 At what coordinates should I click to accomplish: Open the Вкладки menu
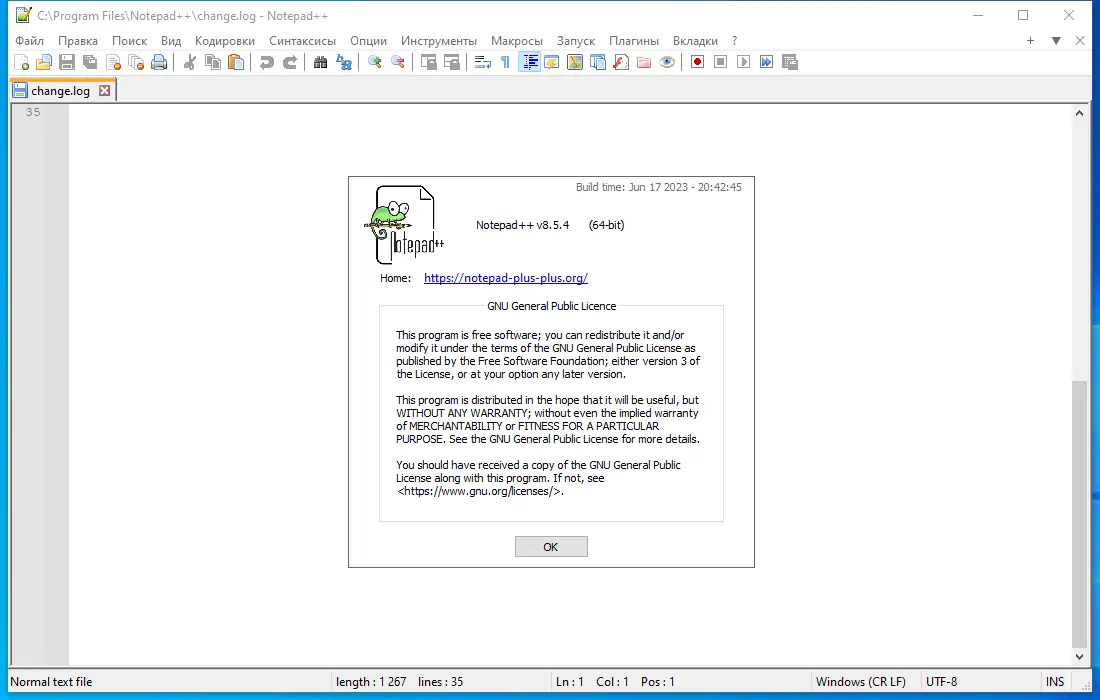(x=695, y=41)
